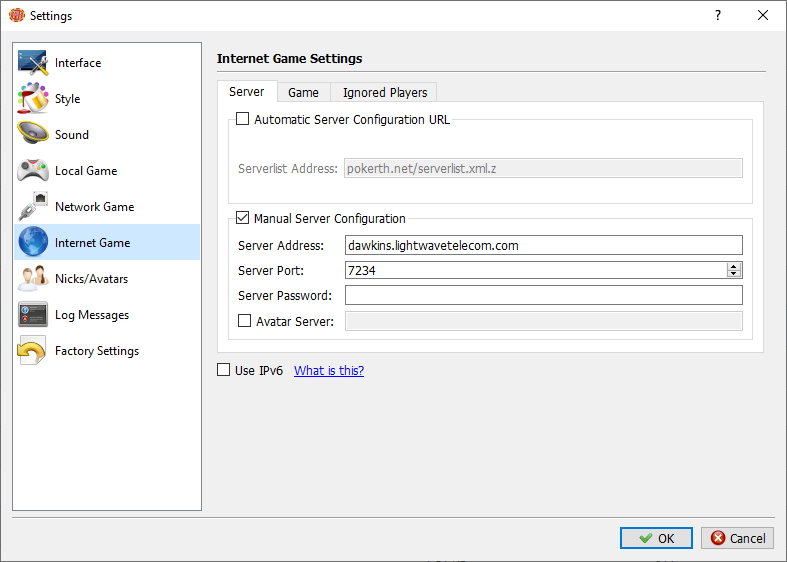Switch to the Server tab
Screen dimensions: 787x562
point(246,92)
